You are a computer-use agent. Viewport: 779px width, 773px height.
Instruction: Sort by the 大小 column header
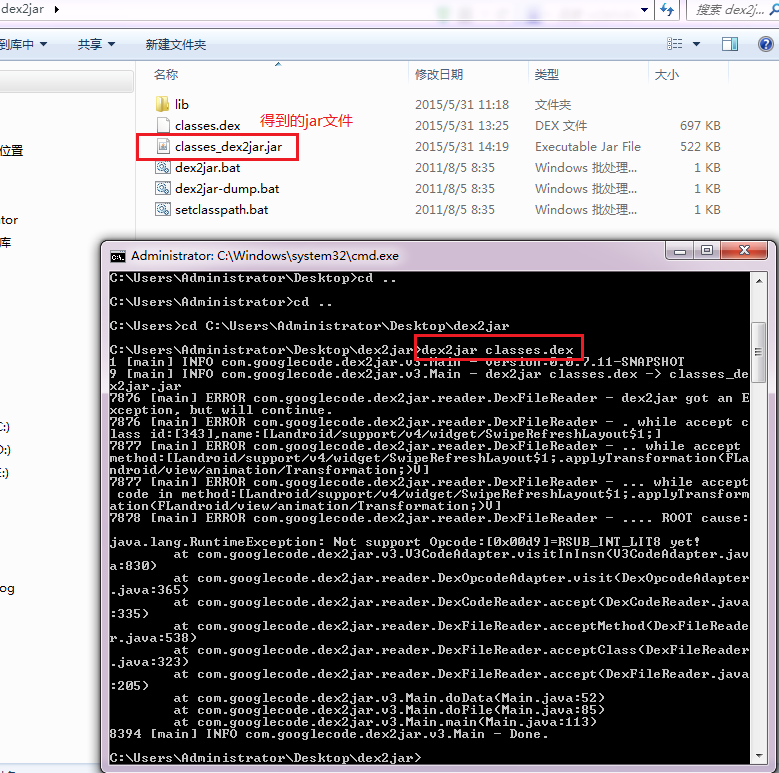(x=666, y=75)
